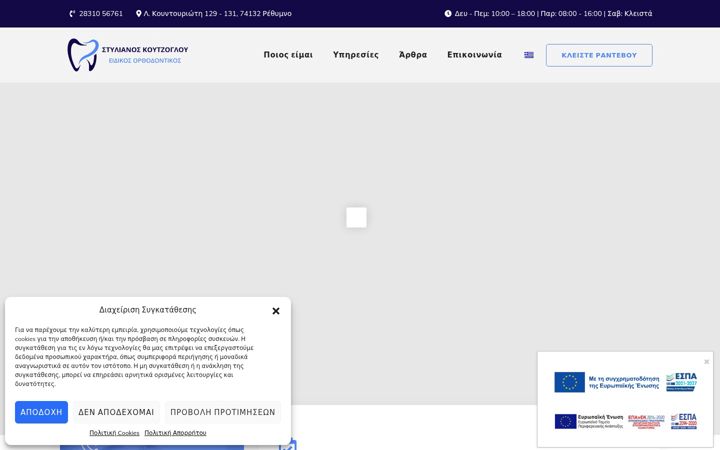Screen dimensions: 720x450
Task: Click the ΕΙΔΙΚΟΣ ΟΡΘΟΔΟΝΤΙΚΟΣ subtitle
Action: pos(145,61)
